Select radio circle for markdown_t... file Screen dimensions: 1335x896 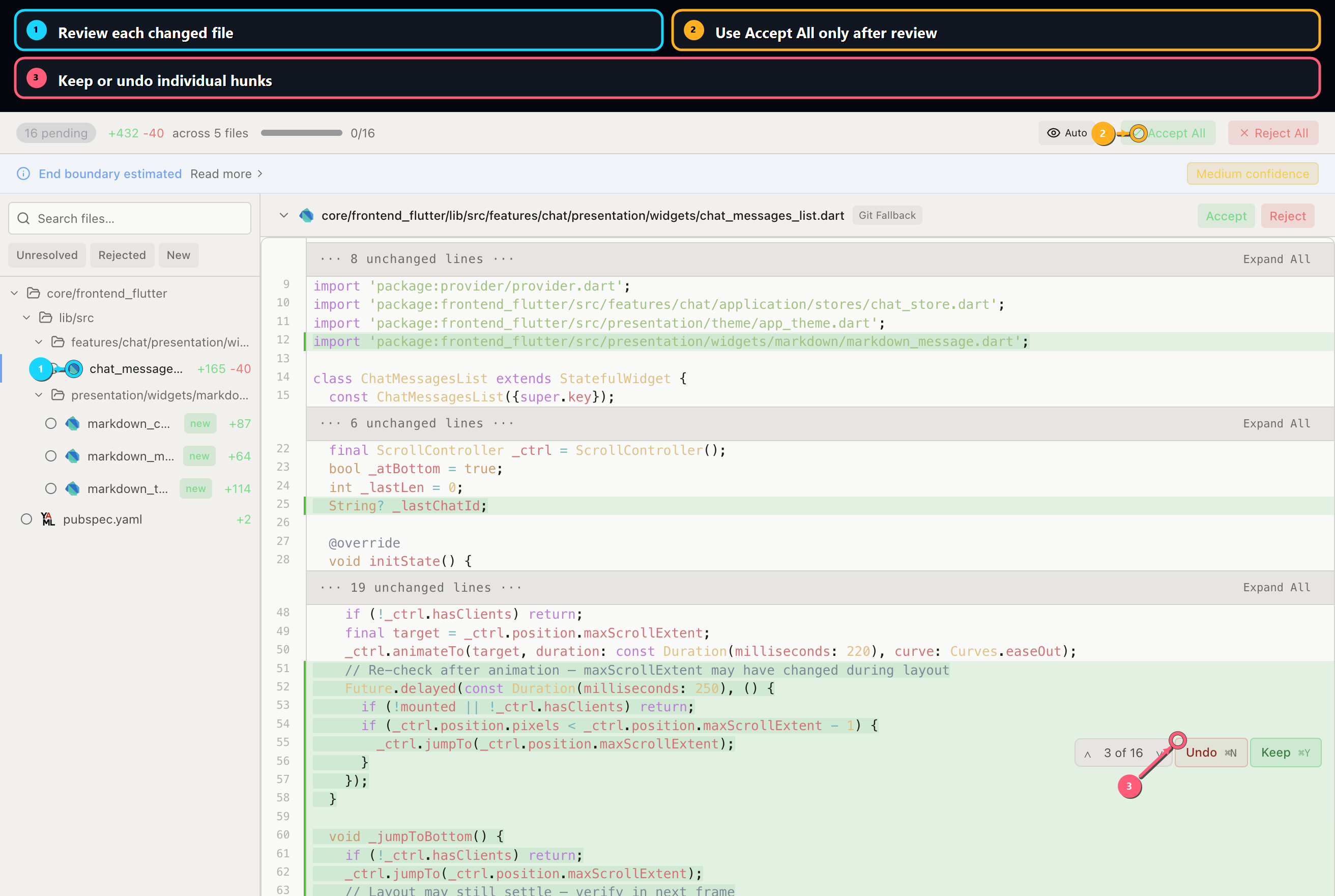point(51,488)
